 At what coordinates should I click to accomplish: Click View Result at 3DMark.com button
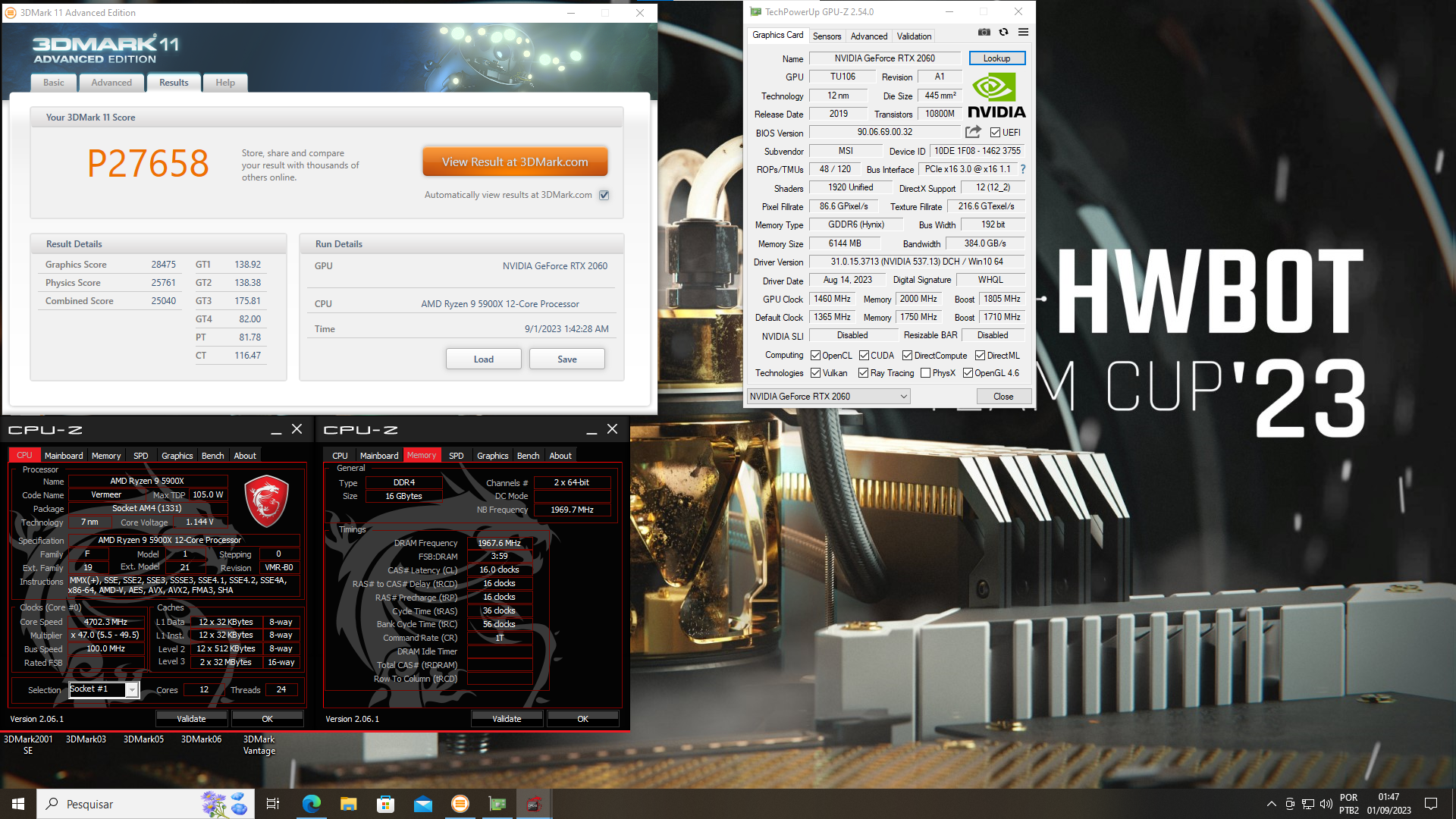coord(515,162)
